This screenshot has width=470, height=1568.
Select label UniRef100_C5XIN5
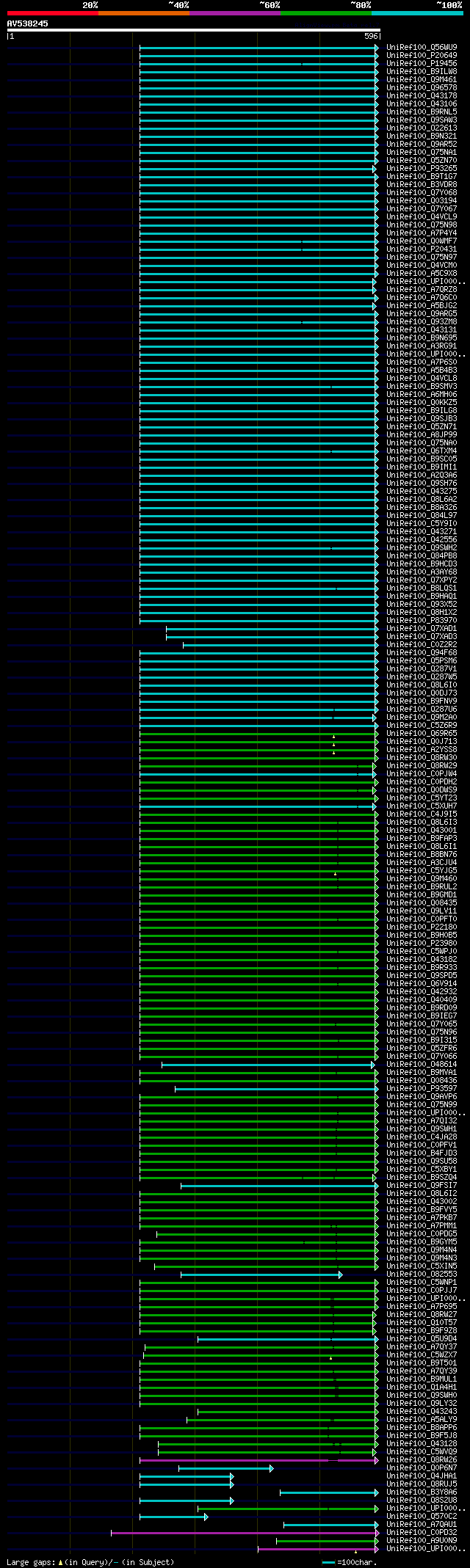422,1266
